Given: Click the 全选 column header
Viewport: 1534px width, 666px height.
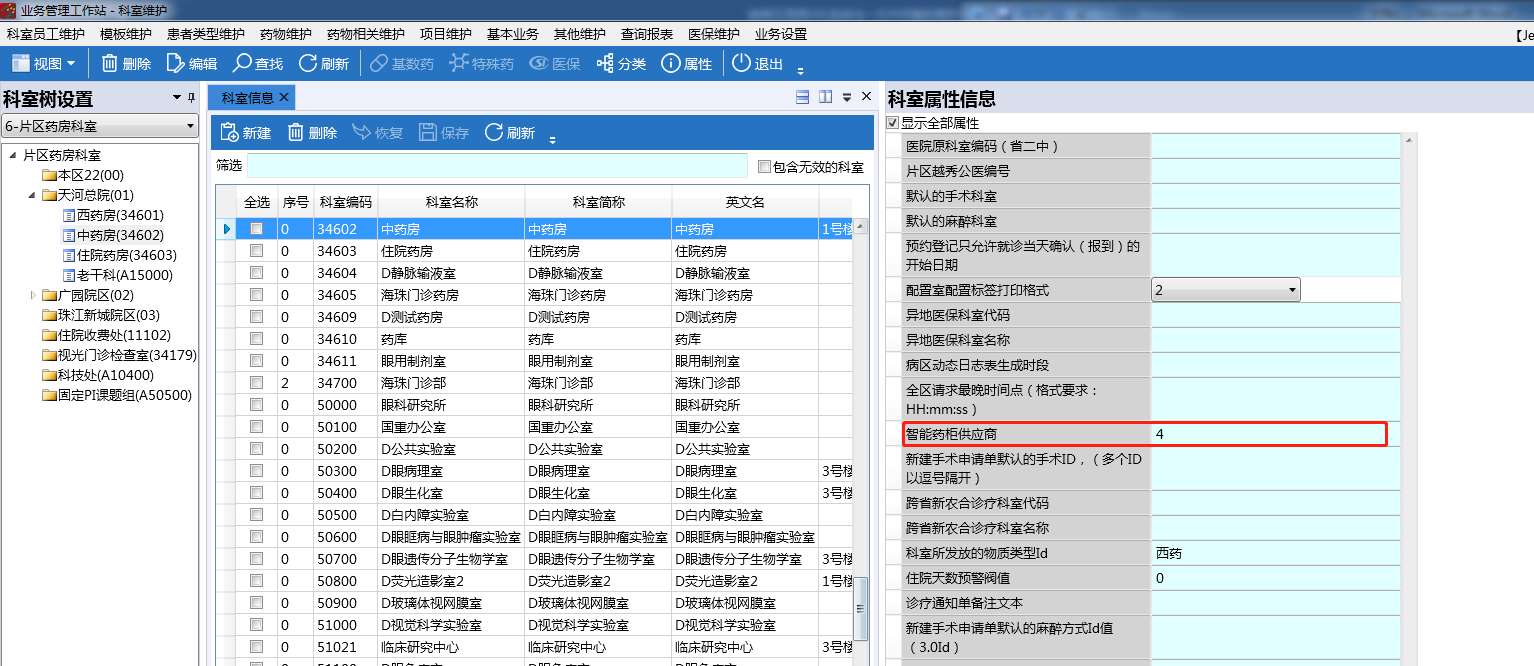Looking at the screenshot, I should [257, 202].
